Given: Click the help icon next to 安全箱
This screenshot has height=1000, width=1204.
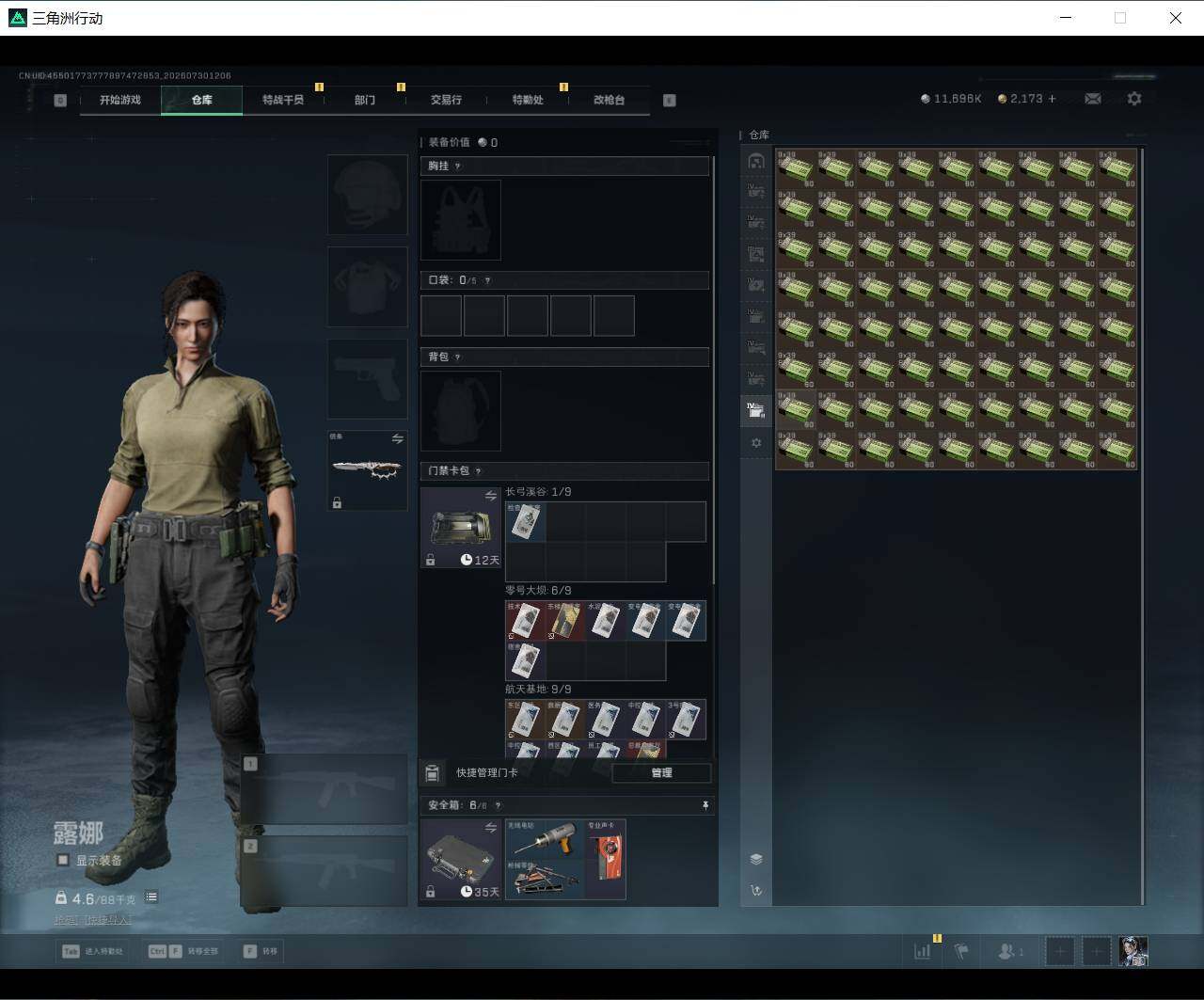Looking at the screenshot, I should [498, 805].
